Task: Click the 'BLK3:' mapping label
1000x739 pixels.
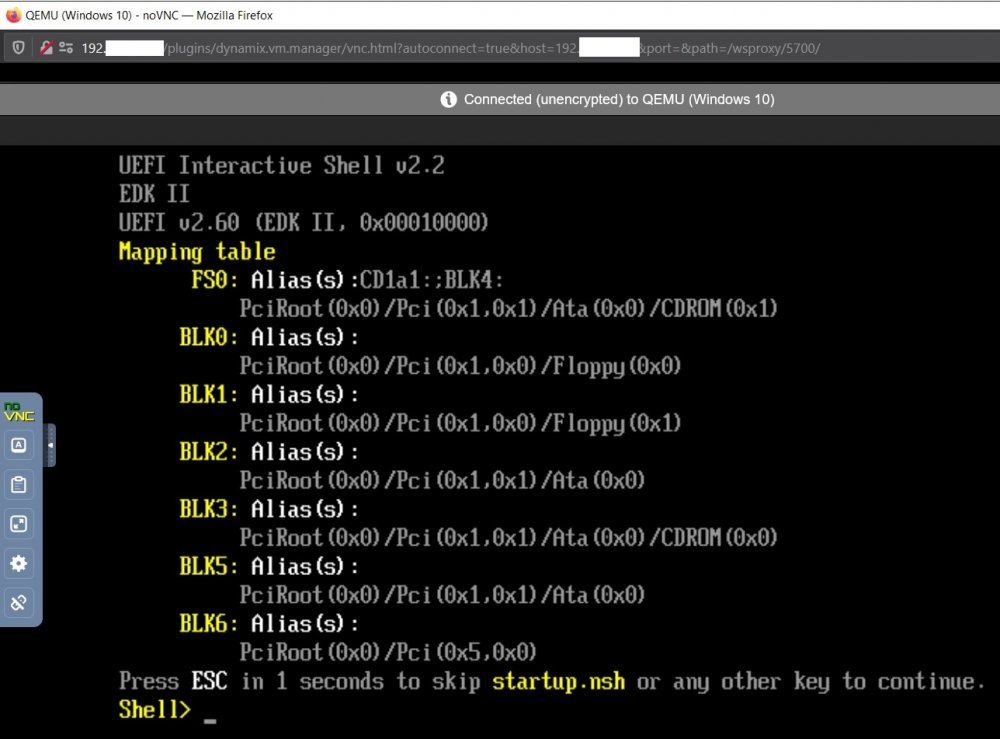Action: pyautogui.click(x=209, y=509)
